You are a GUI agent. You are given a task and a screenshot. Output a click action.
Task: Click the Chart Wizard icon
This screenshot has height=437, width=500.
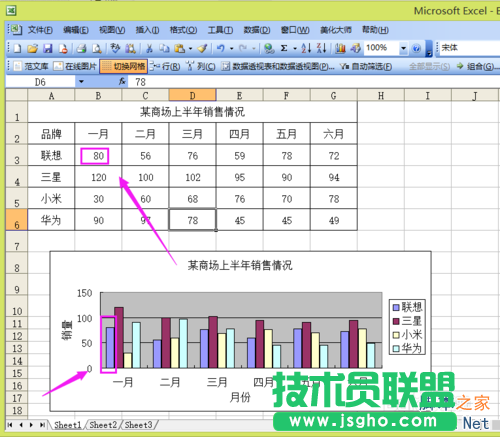(340, 49)
